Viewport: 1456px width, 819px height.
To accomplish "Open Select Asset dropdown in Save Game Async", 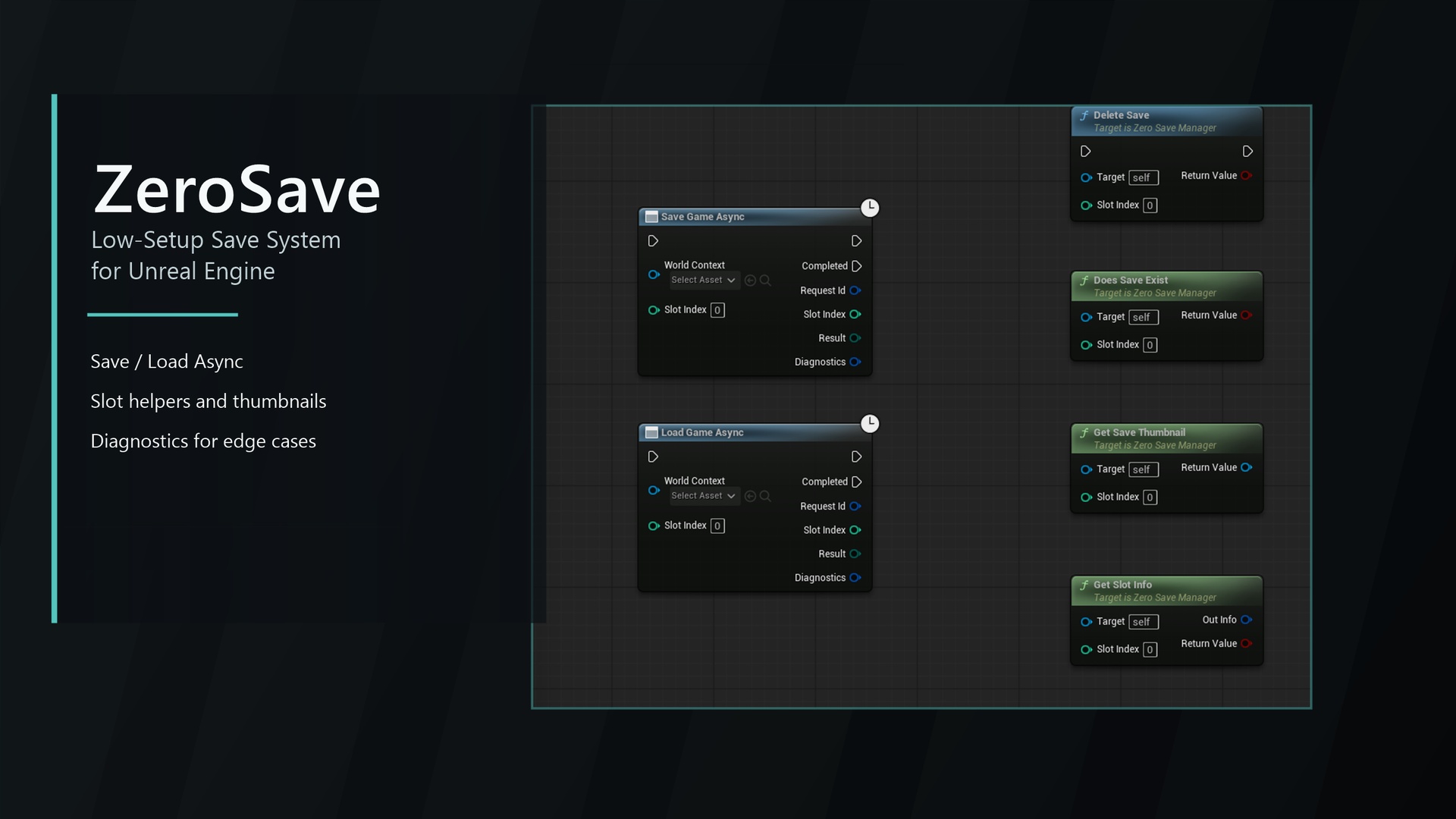I will tap(703, 280).
